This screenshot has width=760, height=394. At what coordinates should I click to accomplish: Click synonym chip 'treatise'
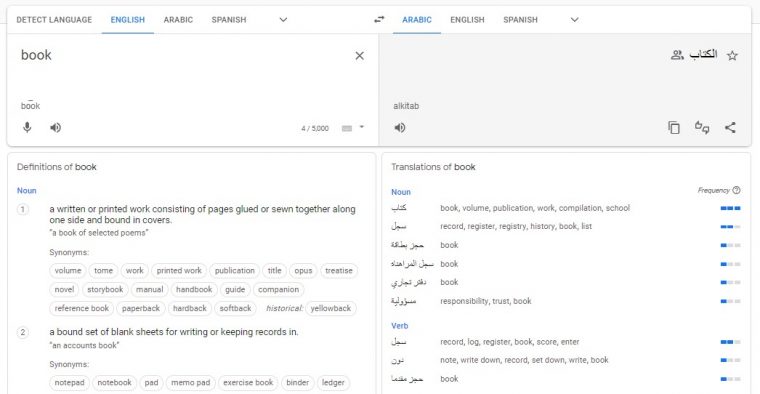click(x=339, y=270)
